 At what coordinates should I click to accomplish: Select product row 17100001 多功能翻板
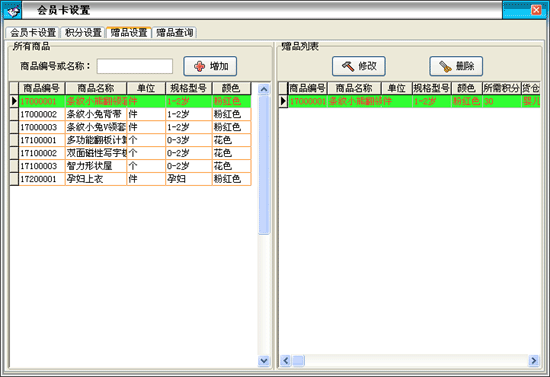click(x=130, y=140)
